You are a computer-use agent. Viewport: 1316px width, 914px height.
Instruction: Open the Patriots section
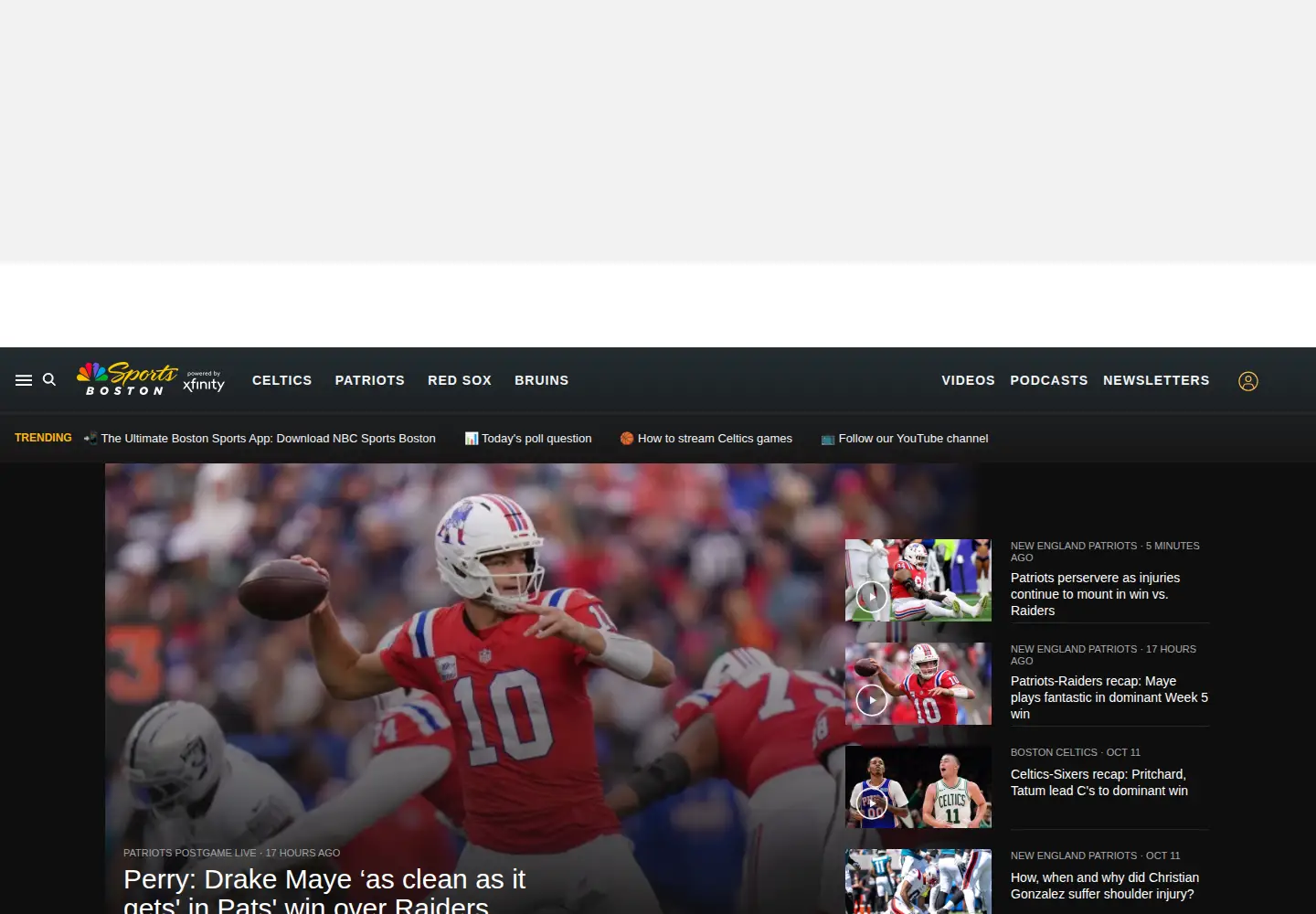pyautogui.click(x=369, y=380)
